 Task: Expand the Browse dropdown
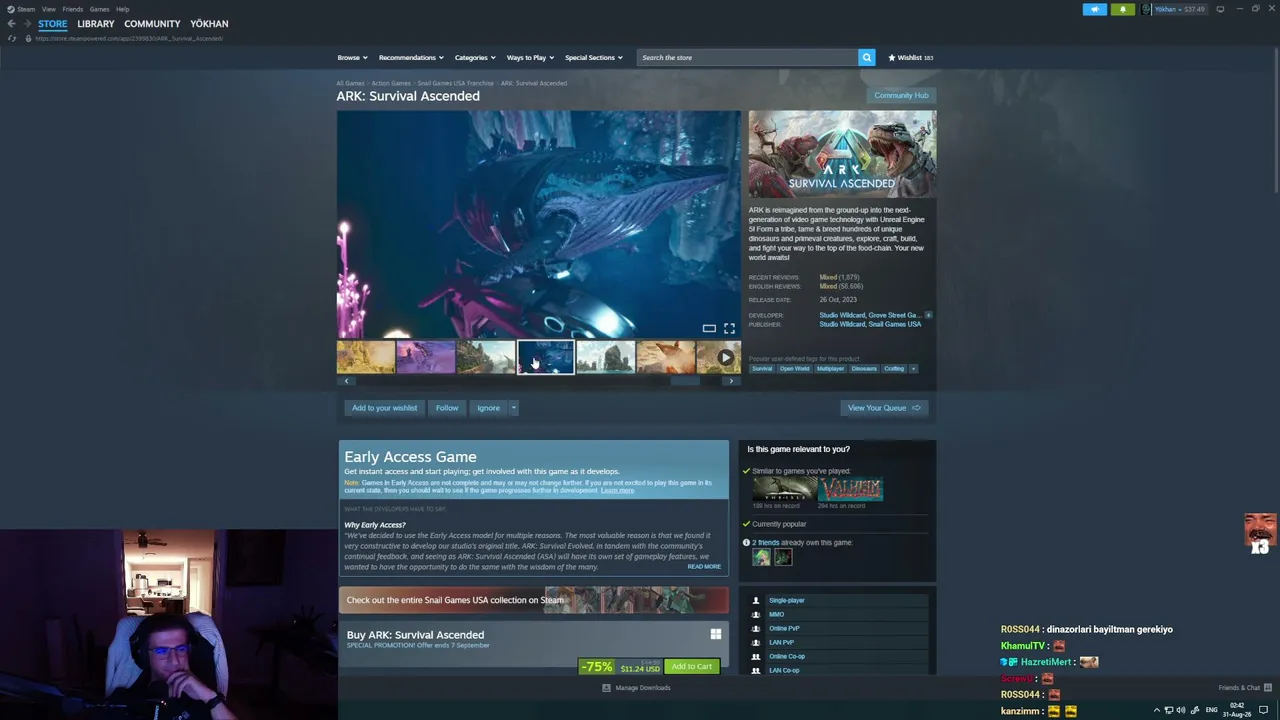[352, 58]
